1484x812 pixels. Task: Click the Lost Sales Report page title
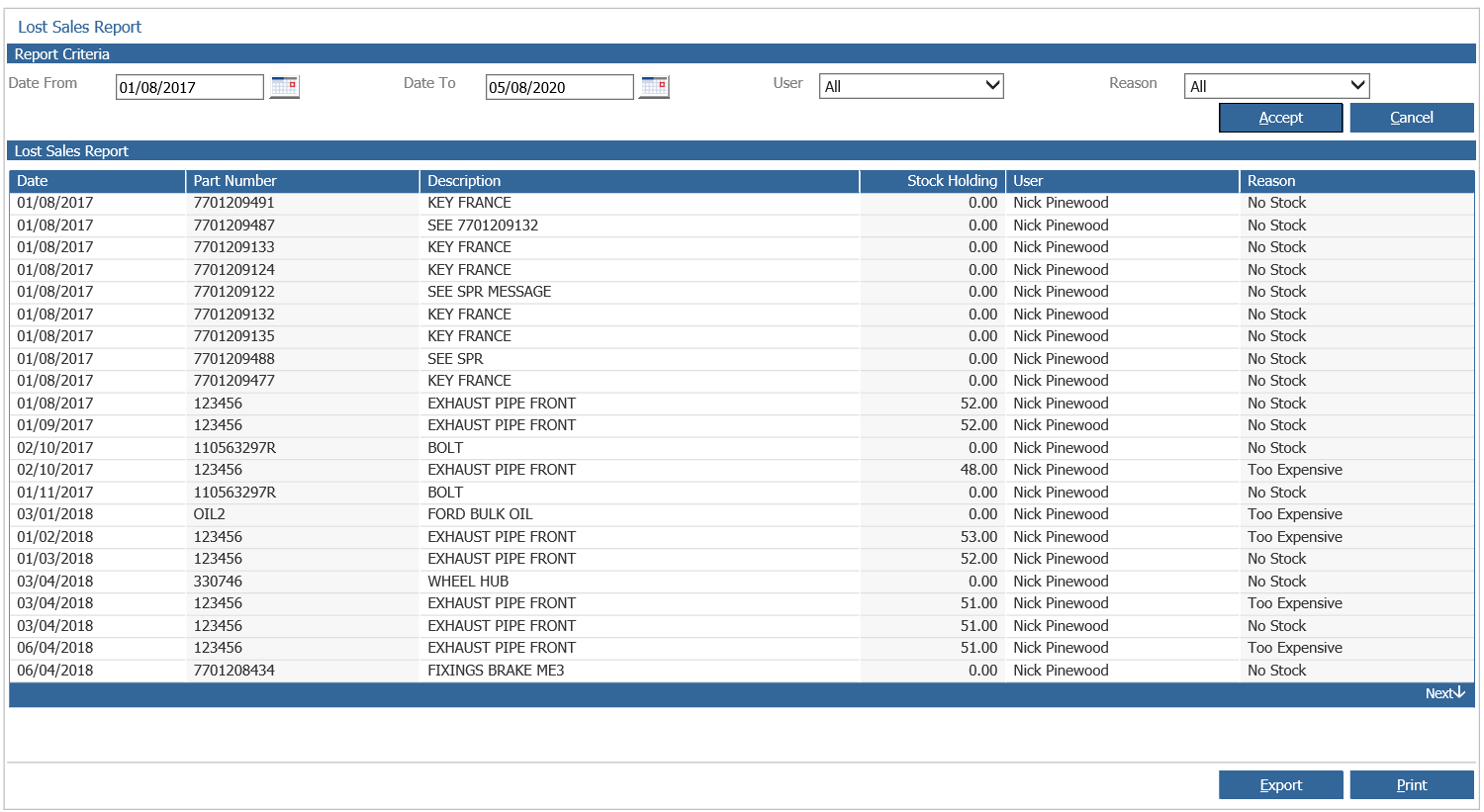pyautogui.click(x=79, y=27)
